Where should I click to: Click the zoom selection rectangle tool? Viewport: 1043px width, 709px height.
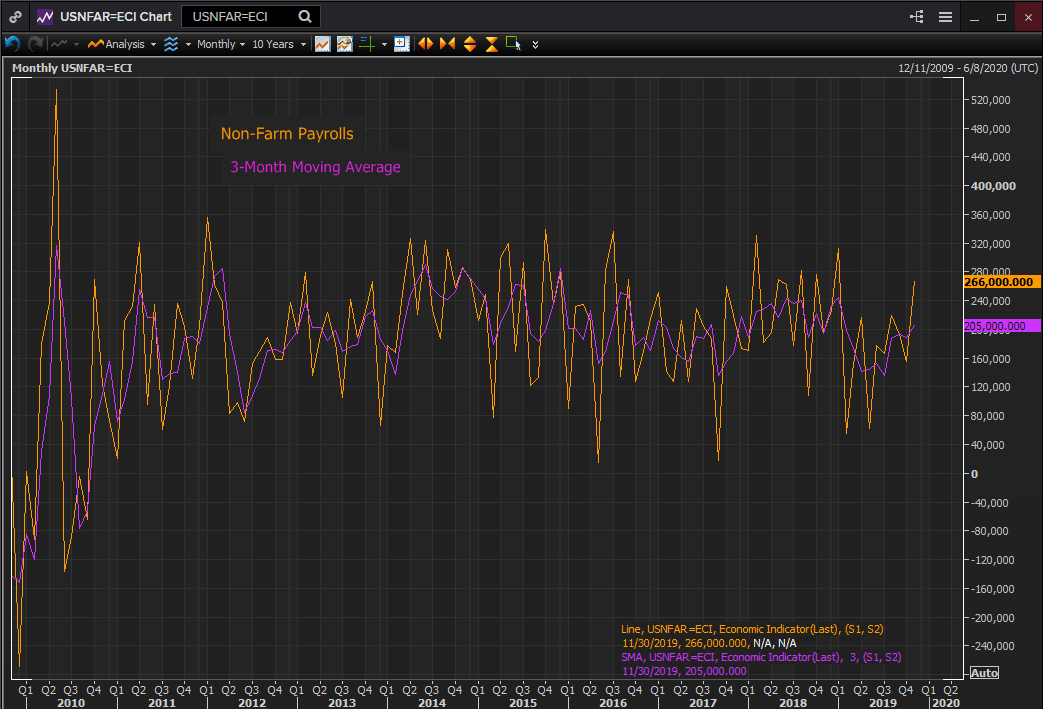pos(513,44)
